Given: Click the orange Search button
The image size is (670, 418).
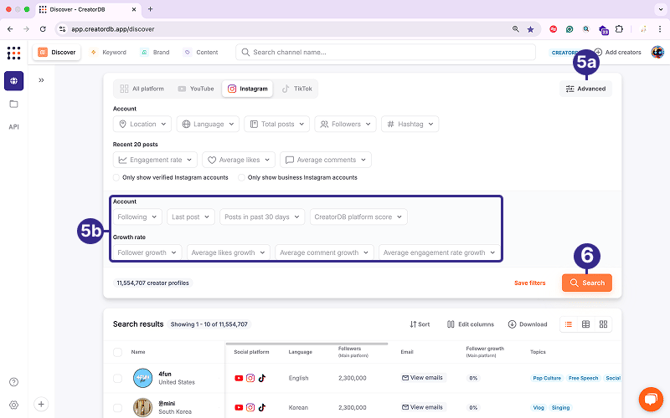Looking at the screenshot, I should (x=587, y=283).
